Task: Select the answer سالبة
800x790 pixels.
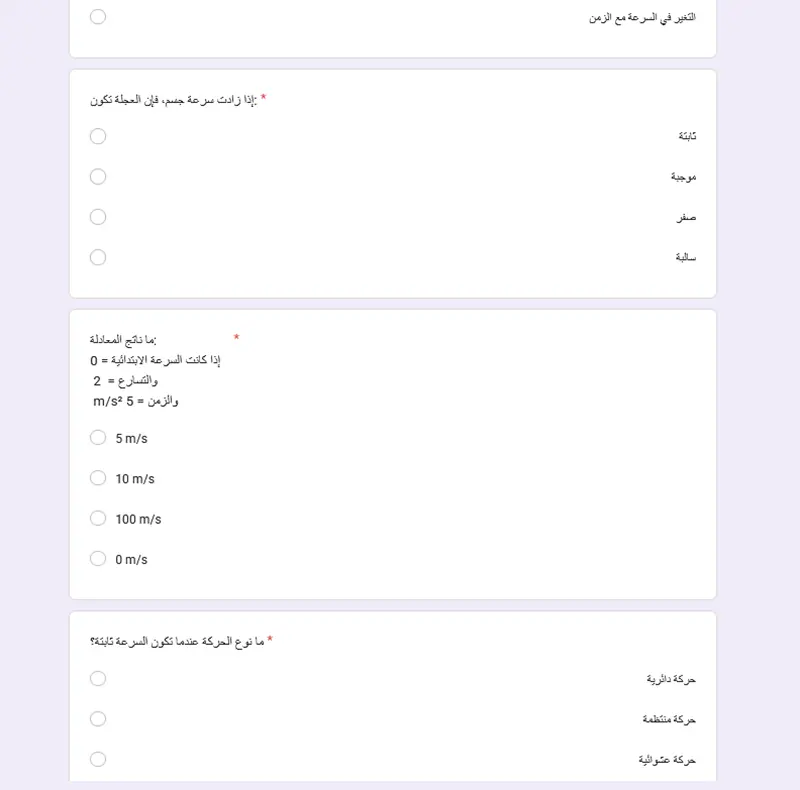Action: (98, 257)
